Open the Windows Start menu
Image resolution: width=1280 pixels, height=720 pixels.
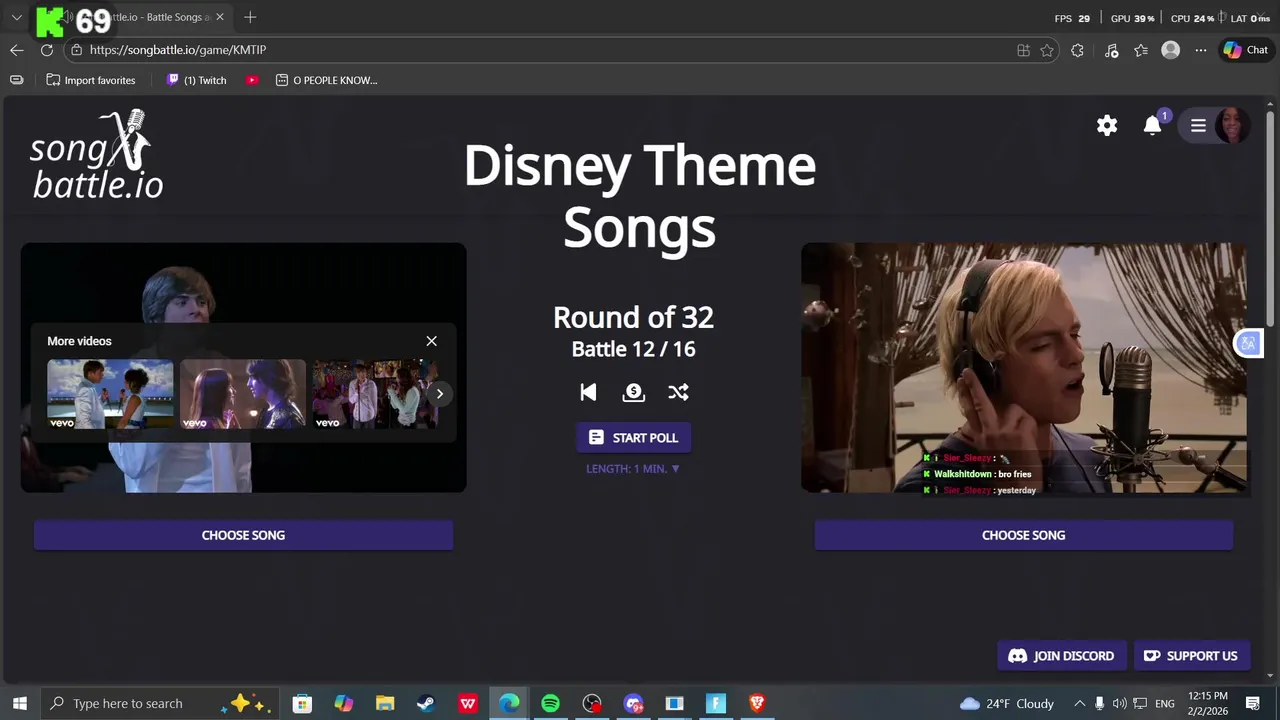click(19, 703)
